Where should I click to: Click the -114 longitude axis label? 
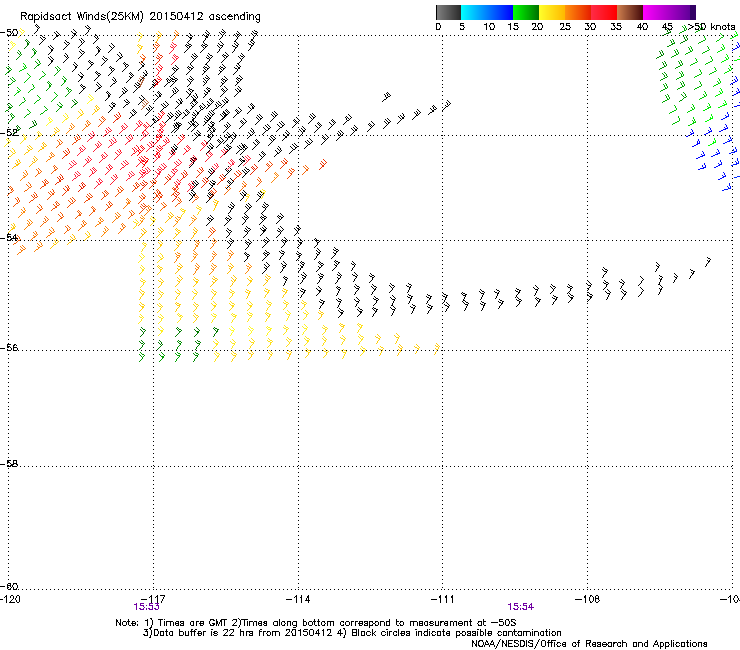tap(298, 599)
